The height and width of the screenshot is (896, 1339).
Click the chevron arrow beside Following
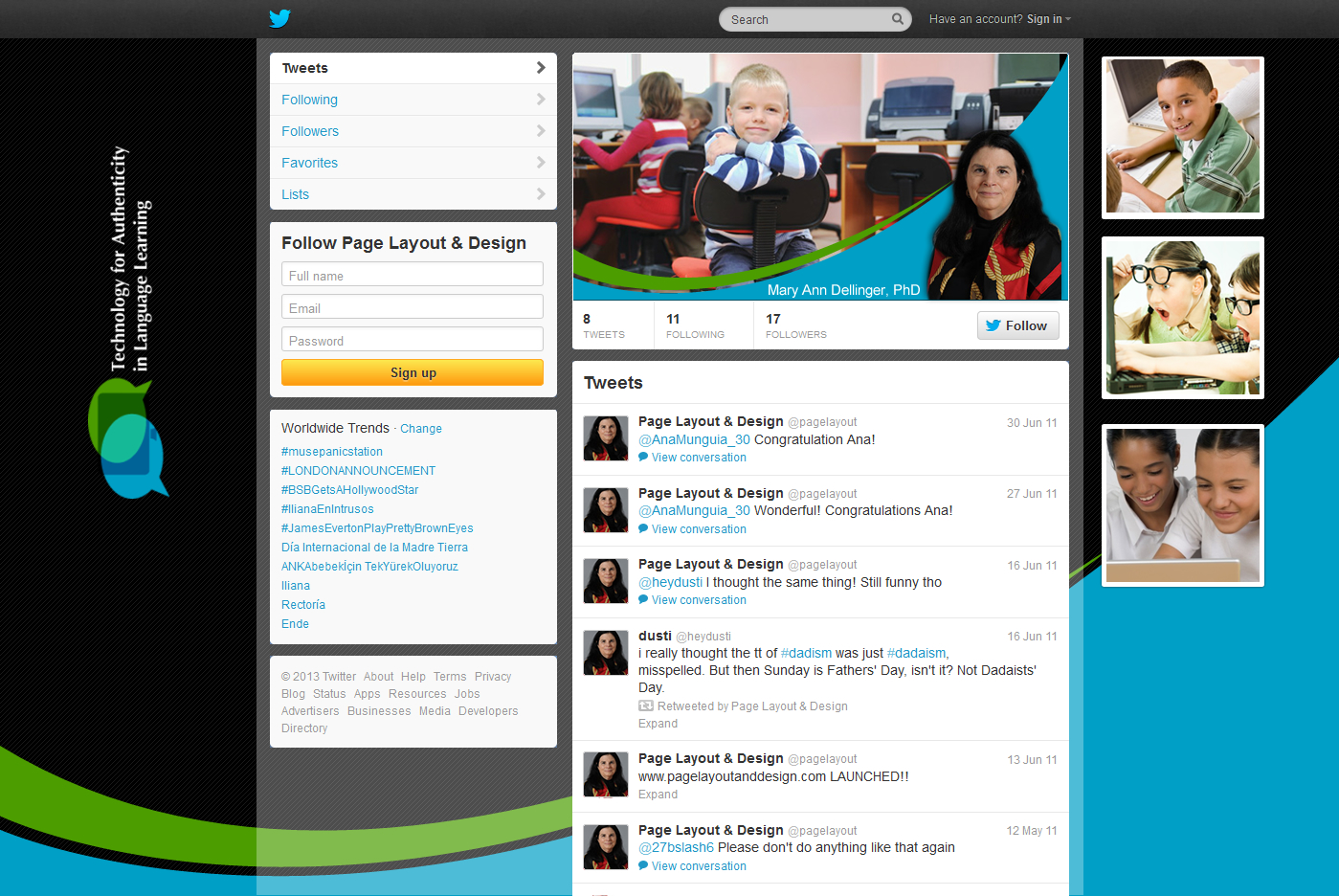coord(541,100)
